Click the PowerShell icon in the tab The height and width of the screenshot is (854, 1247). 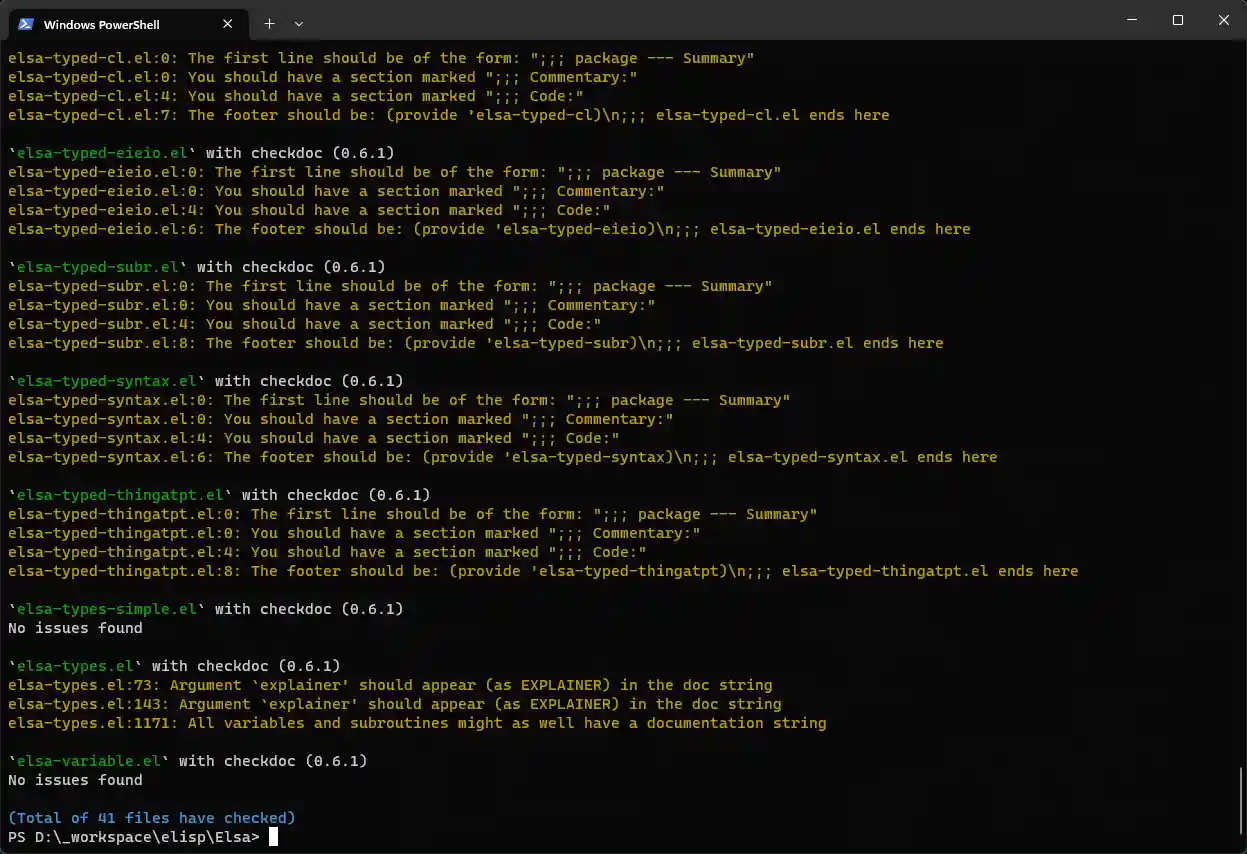(x=26, y=24)
